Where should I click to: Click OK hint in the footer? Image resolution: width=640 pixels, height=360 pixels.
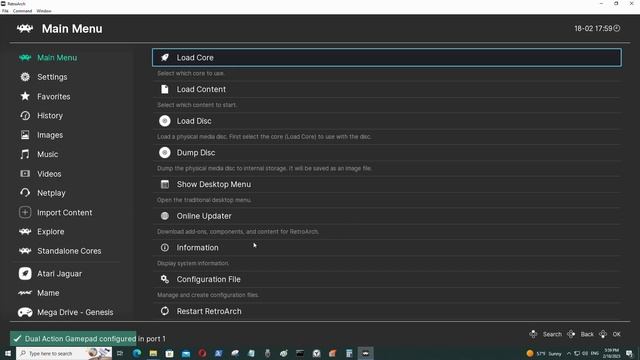616,334
